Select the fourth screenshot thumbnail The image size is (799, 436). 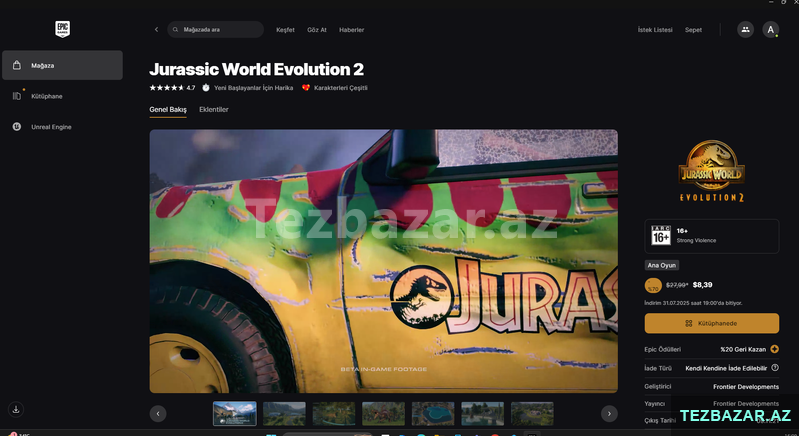(x=383, y=413)
